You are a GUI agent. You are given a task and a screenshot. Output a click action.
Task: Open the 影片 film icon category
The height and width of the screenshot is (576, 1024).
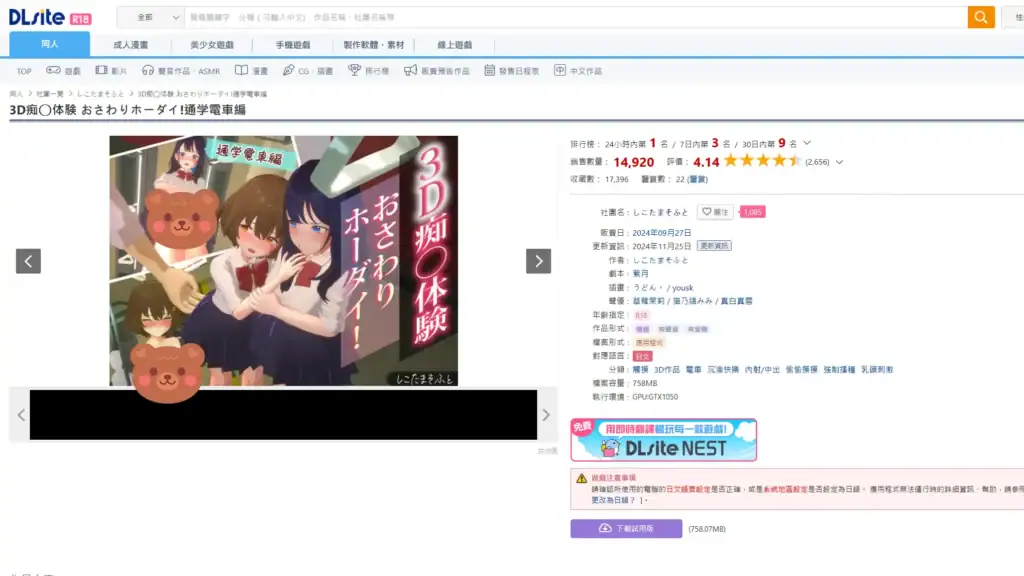pyautogui.click(x=111, y=71)
